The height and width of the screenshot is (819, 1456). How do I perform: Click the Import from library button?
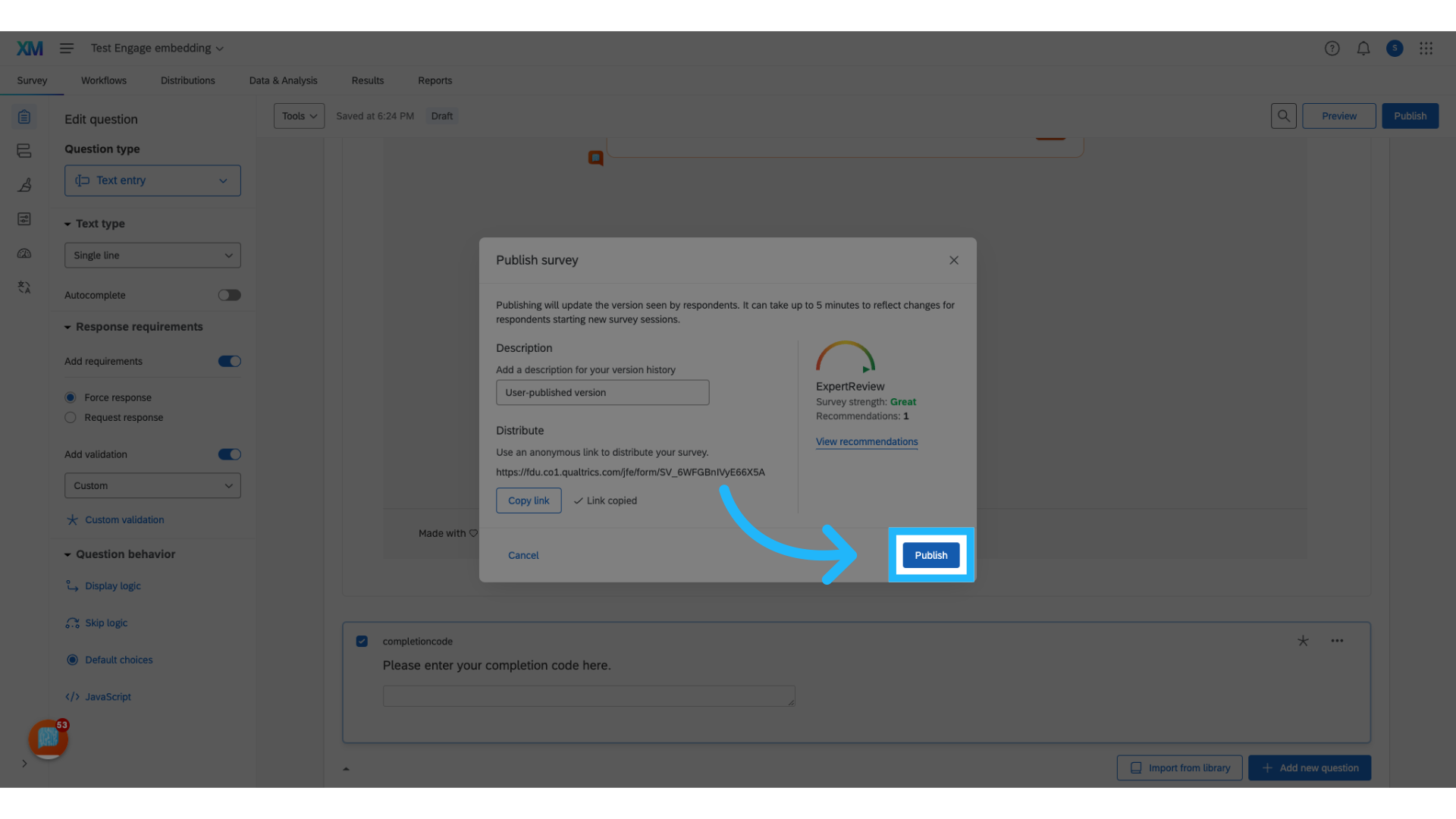tap(1180, 767)
